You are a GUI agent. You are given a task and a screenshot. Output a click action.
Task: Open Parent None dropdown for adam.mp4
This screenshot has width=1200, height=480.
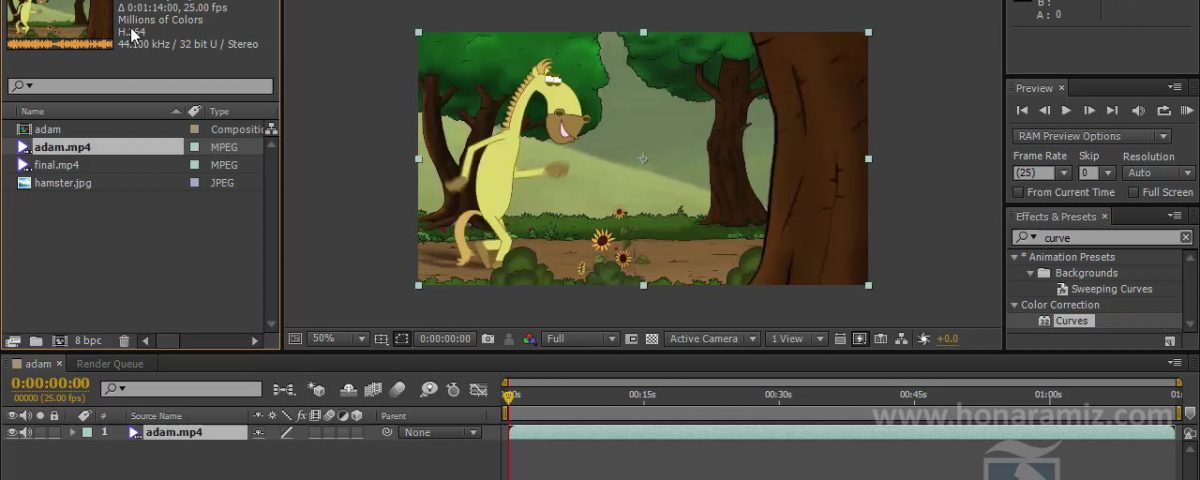click(x=440, y=433)
